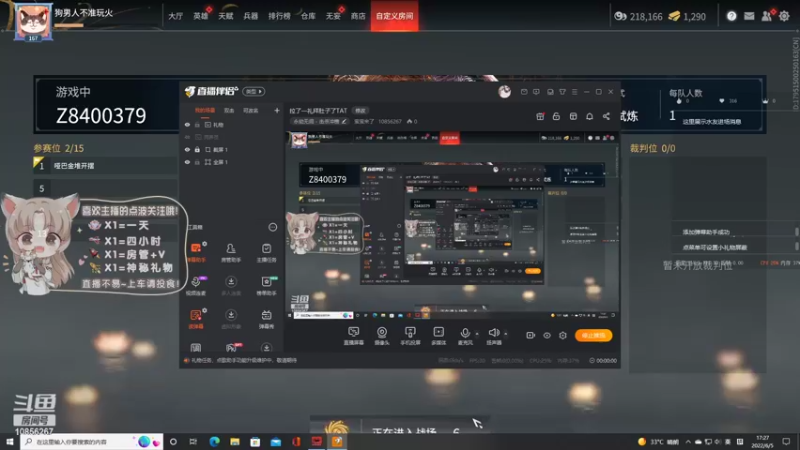Collapse the toolbox with the circular minus button
The image size is (800, 450).
click(273, 227)
